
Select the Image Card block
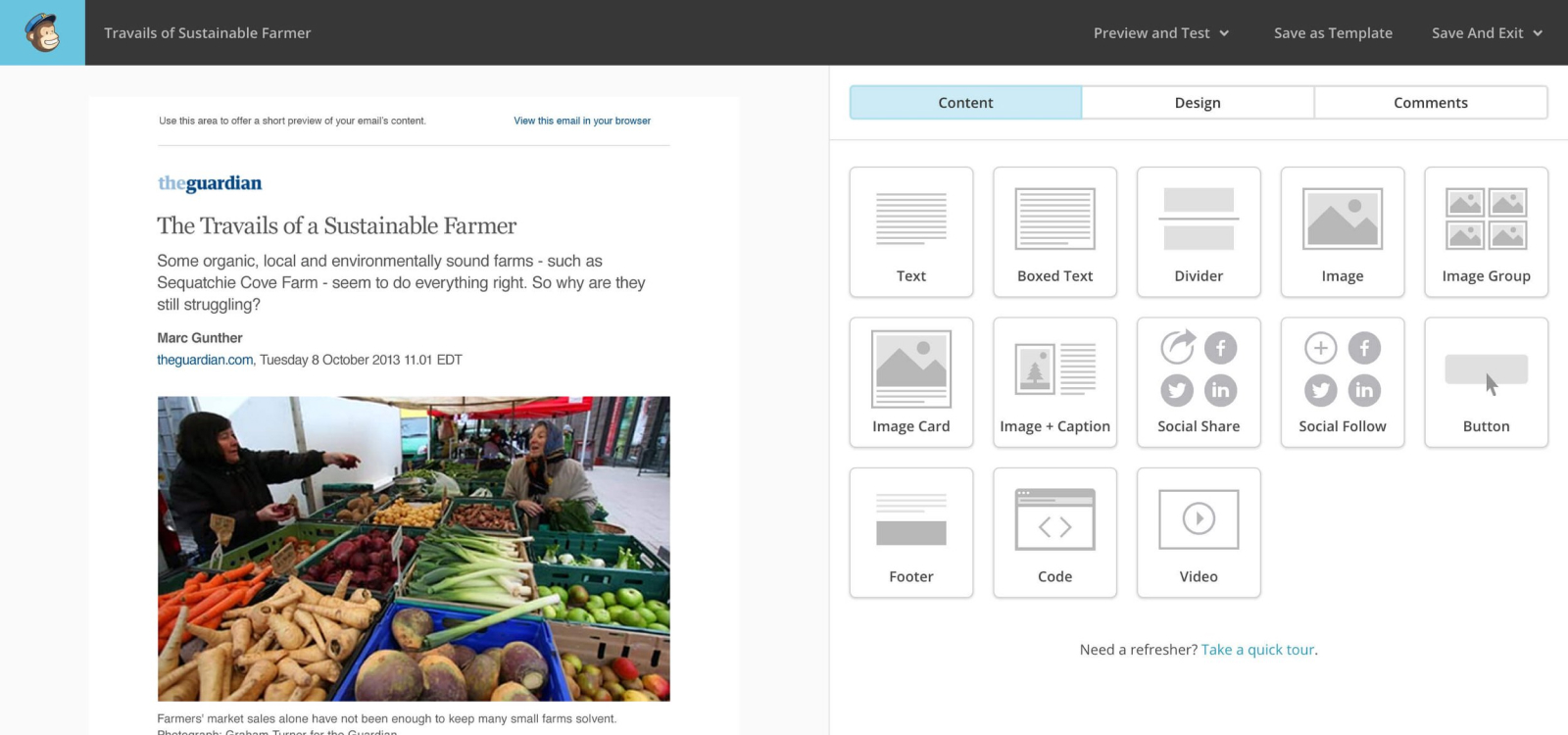[x=910, y=382]
